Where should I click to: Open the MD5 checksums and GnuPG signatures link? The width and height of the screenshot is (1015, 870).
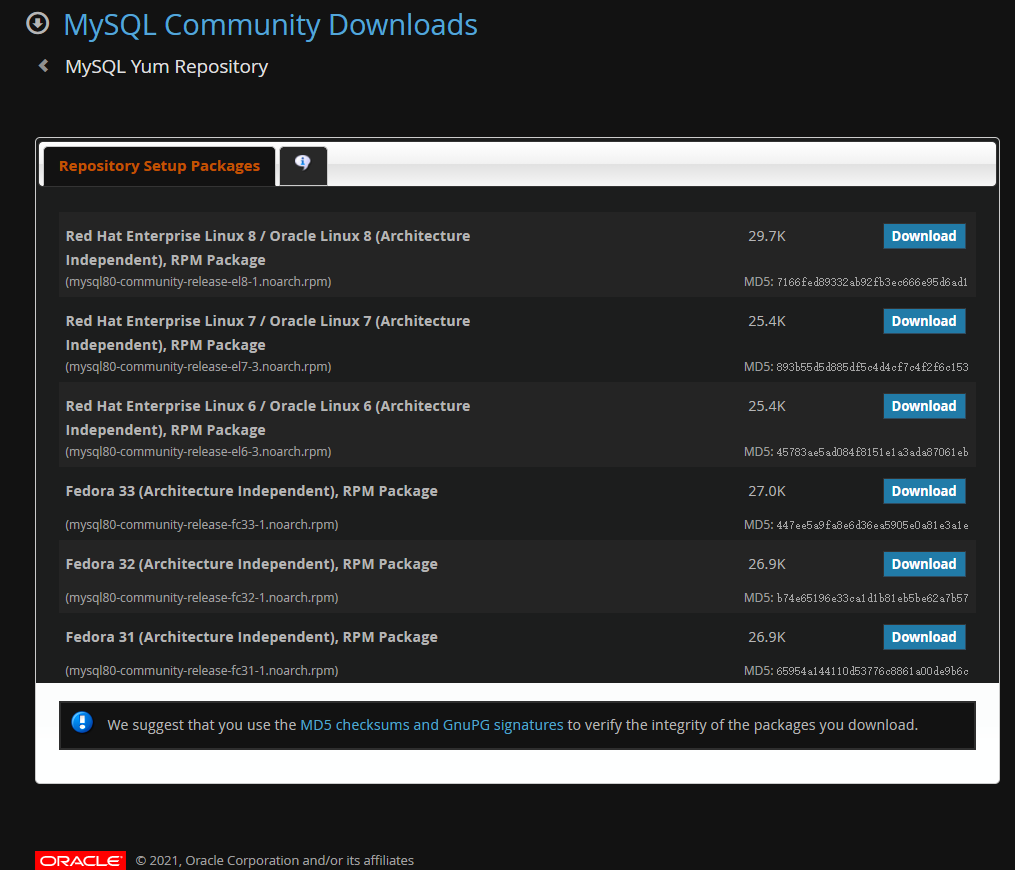coord(432,725)
